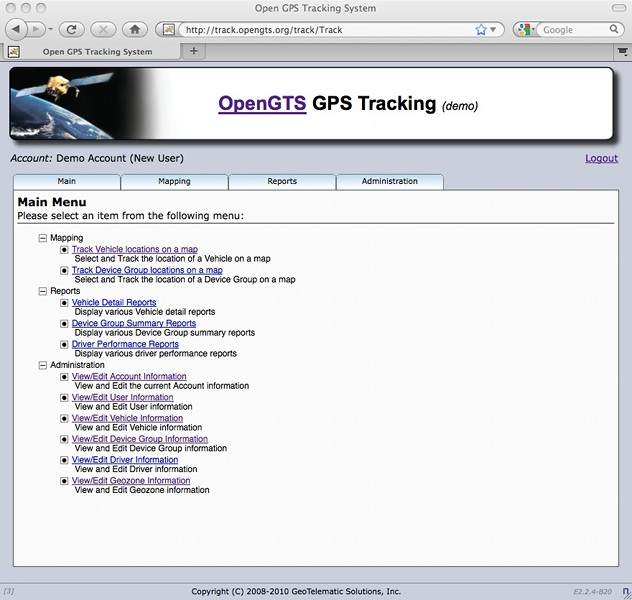Bookmark this page with the star icon
The height and width of the screenshot is (600, 632).
[480, 30]
